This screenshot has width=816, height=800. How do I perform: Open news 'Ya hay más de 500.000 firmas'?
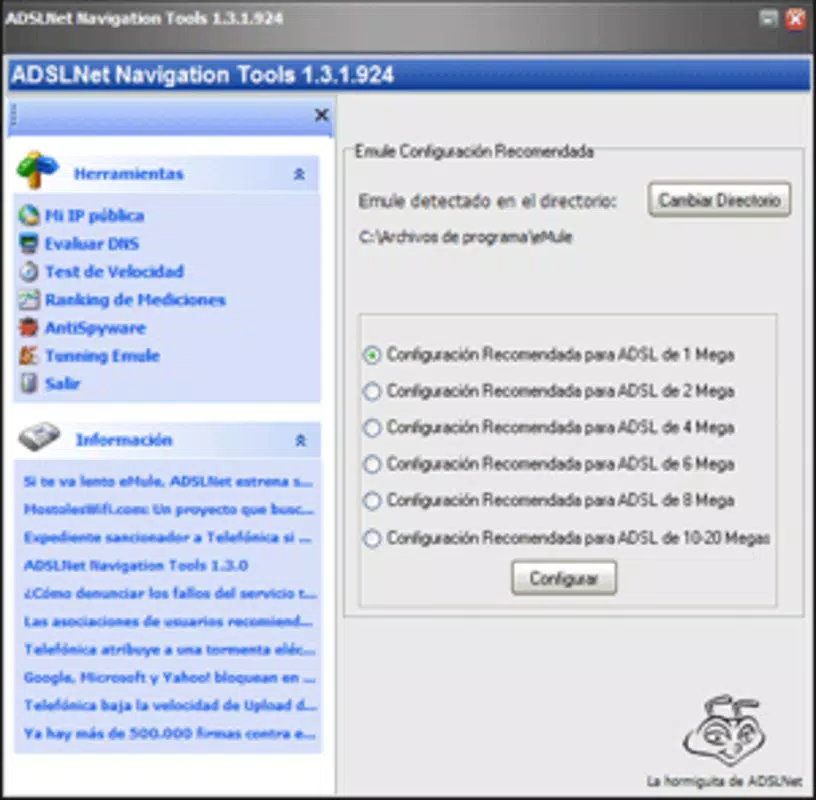point(170,734)
